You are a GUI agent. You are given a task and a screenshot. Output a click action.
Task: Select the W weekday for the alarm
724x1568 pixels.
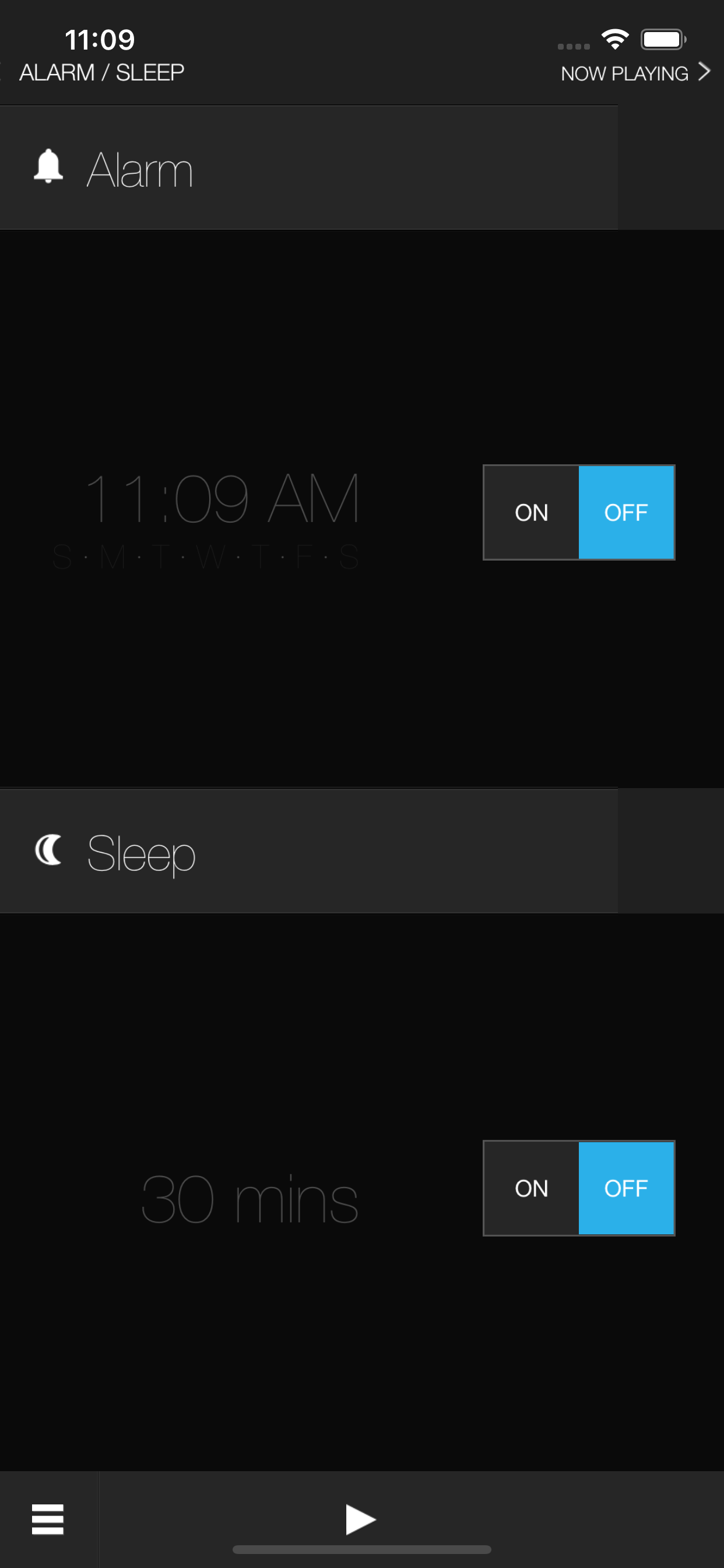[x=210, y=557]
